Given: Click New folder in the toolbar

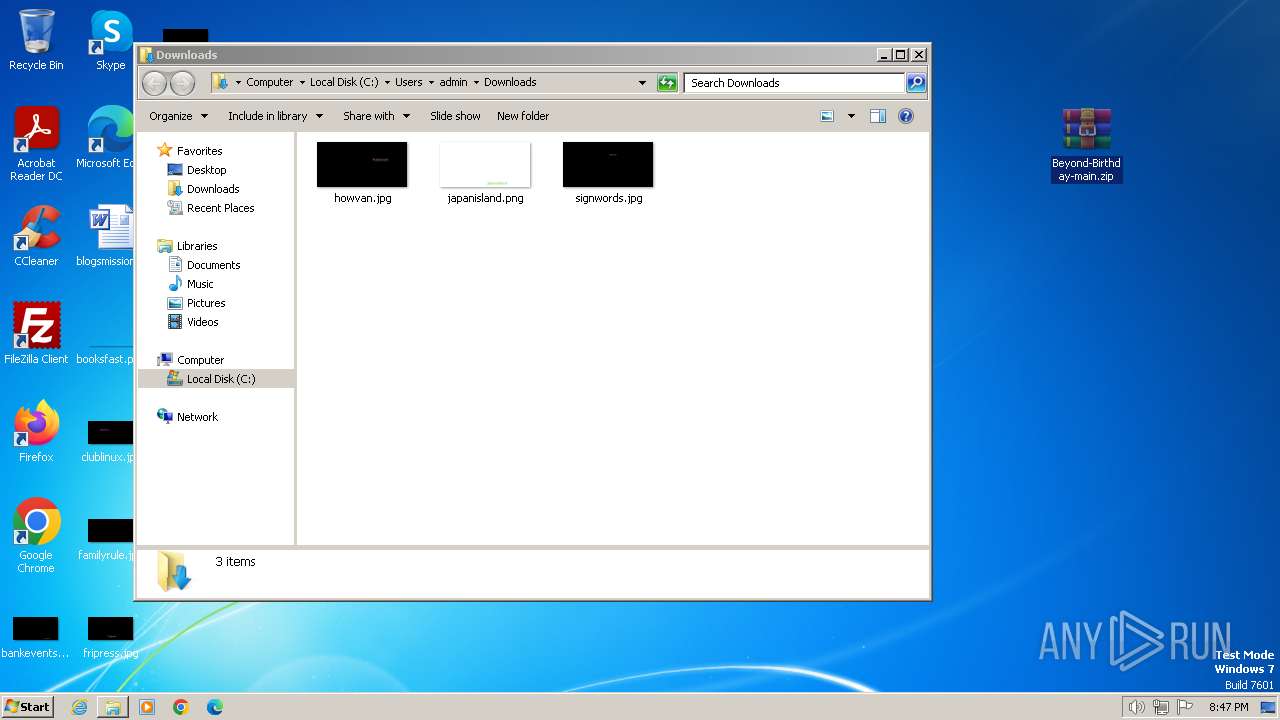Looking at the screenshot, I should 523,116.
